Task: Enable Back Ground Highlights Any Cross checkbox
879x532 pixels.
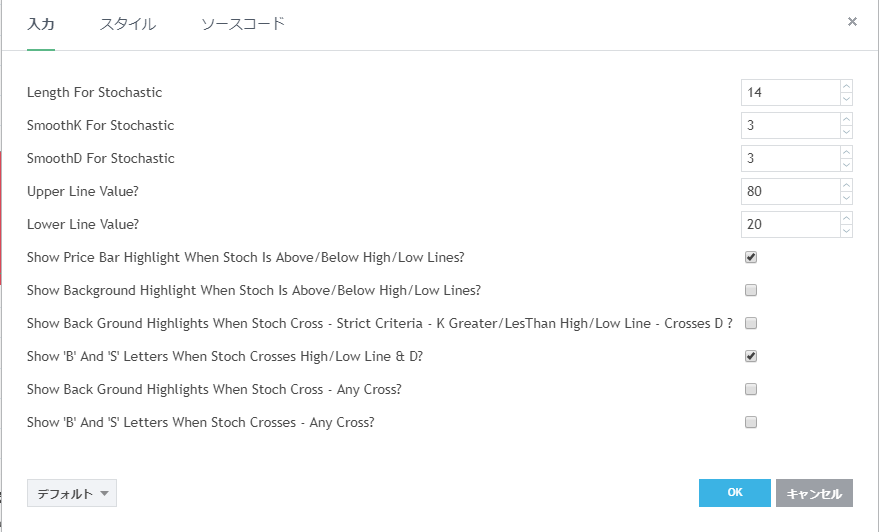Action: click(x=751, y=389)
